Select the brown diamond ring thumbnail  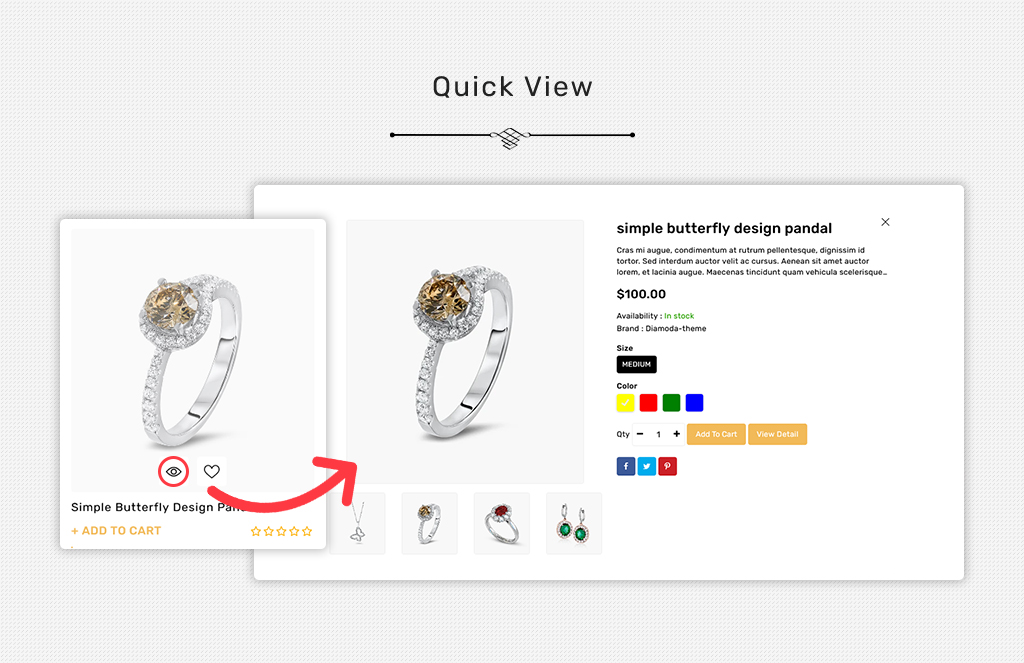click(429, 524)
